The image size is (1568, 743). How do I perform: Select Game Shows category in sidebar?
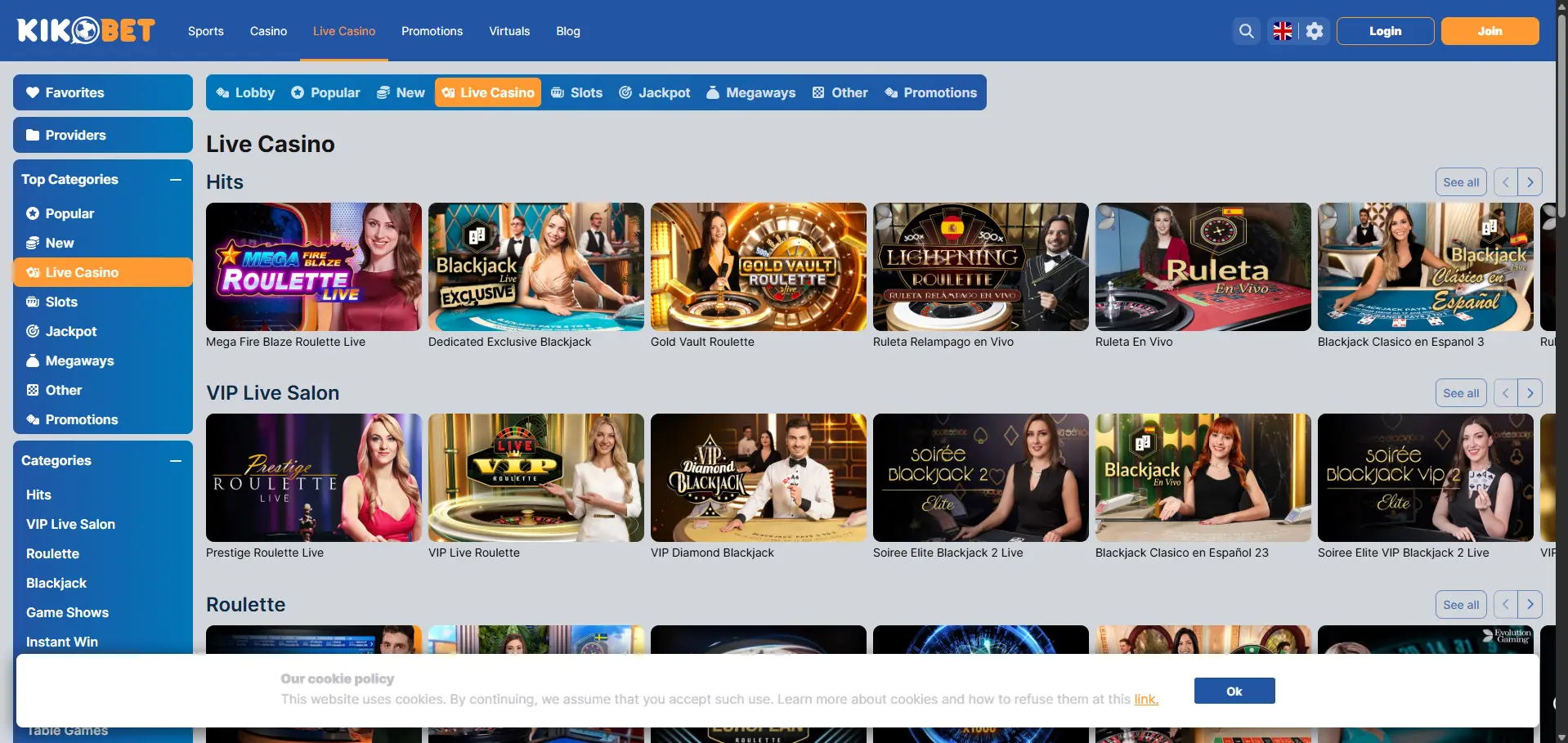coord(67,612)
